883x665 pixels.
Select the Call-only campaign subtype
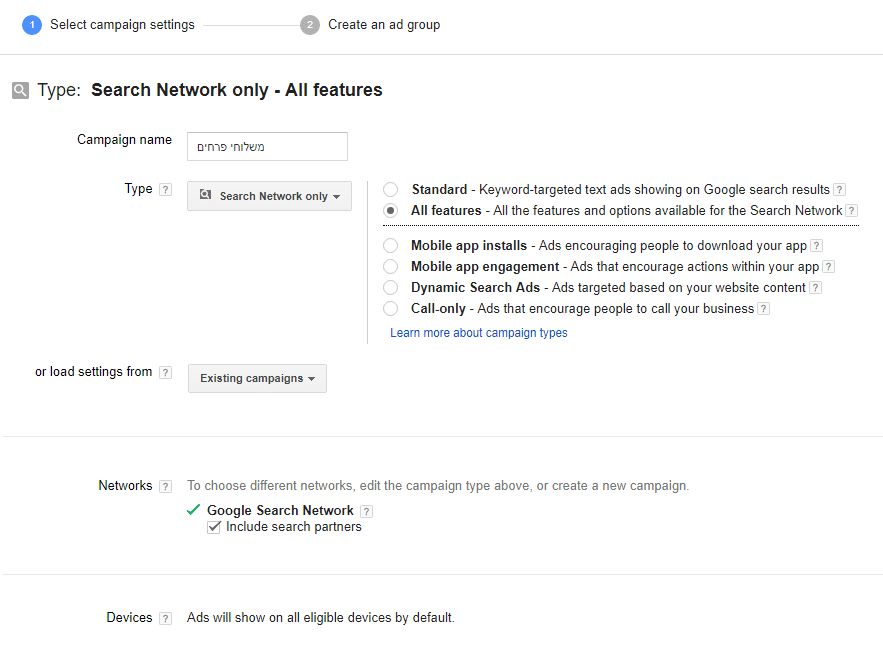click(x=390, y=309)
